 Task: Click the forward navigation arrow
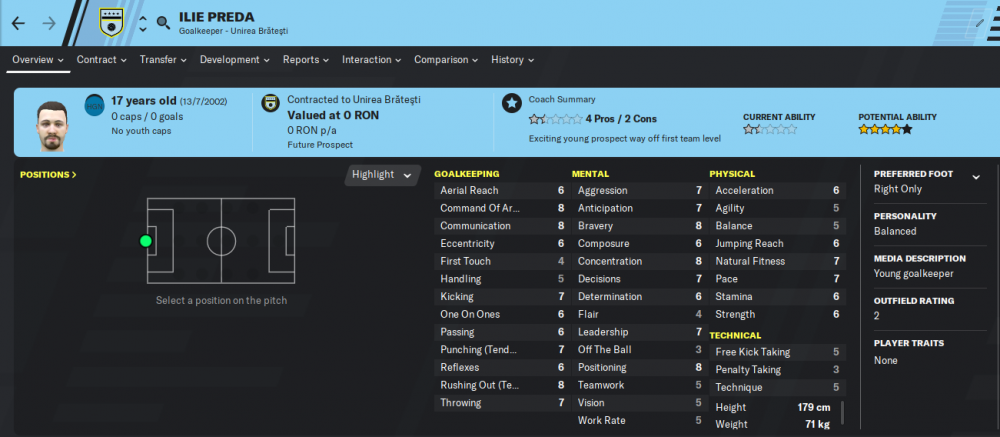tap(49, 24)
